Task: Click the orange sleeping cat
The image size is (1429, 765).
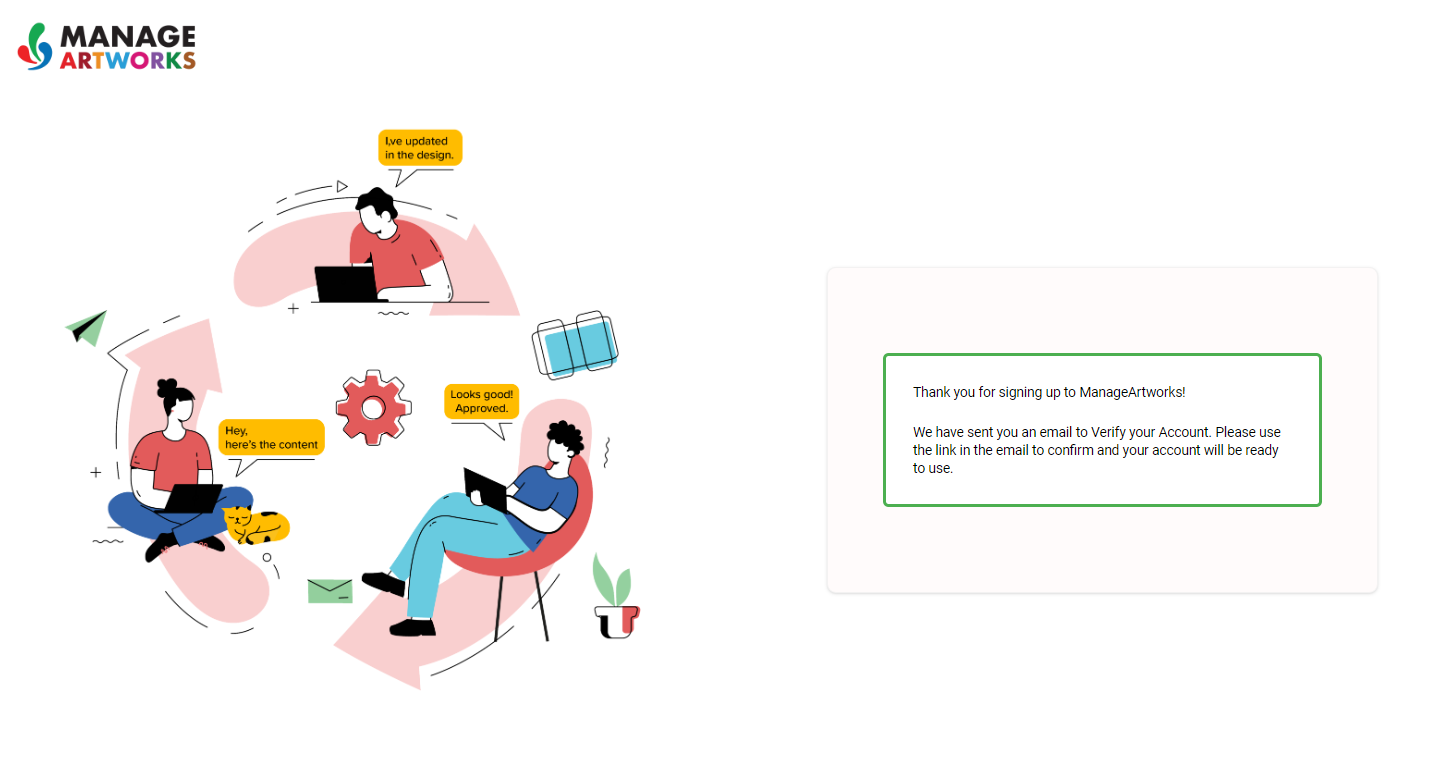Action: point(256,525)
